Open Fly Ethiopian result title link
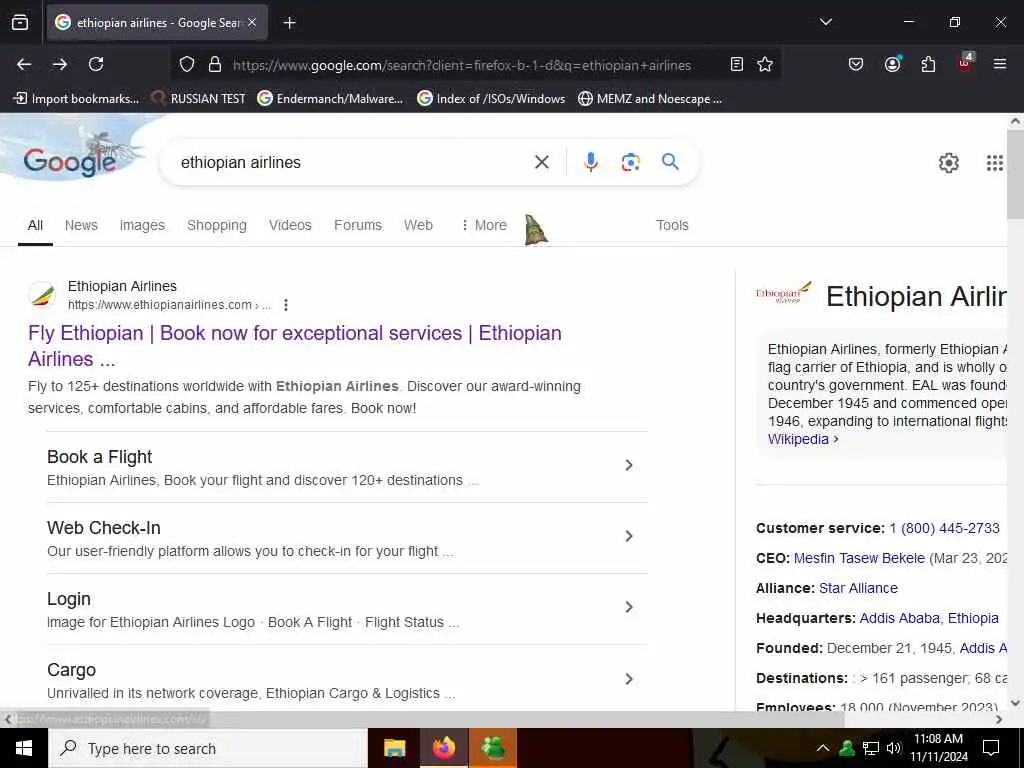Viewport: 1024px width, 768px height. pyautogui.click(x=295, y=345)
